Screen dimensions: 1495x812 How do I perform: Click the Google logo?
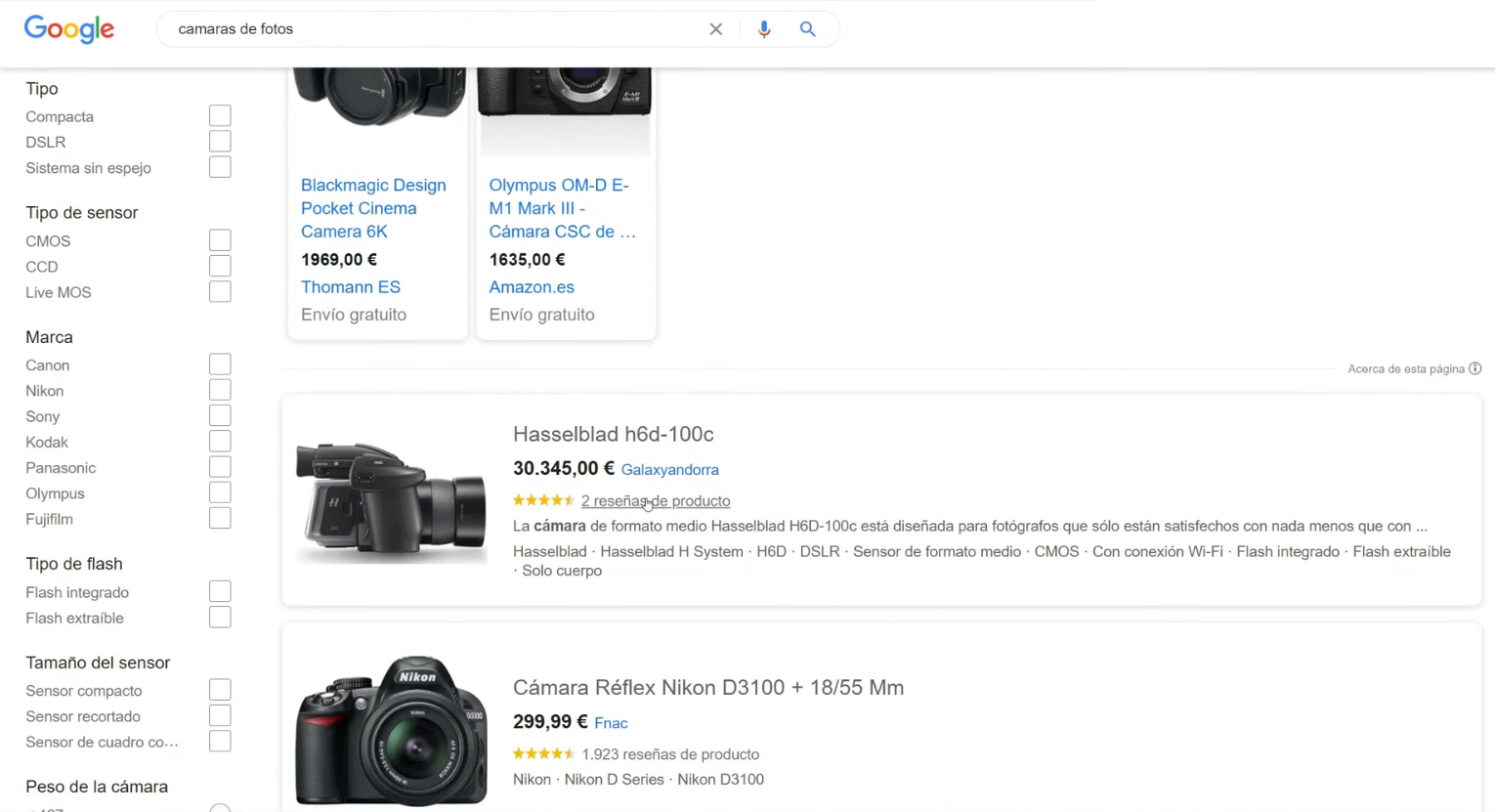(x=69, y=29)
